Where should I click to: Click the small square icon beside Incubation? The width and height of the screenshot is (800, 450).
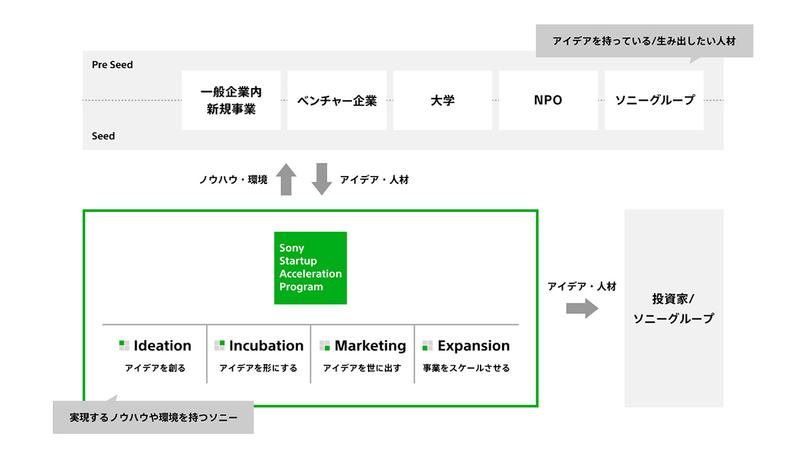pyautogui.click(x=220, y=346)
